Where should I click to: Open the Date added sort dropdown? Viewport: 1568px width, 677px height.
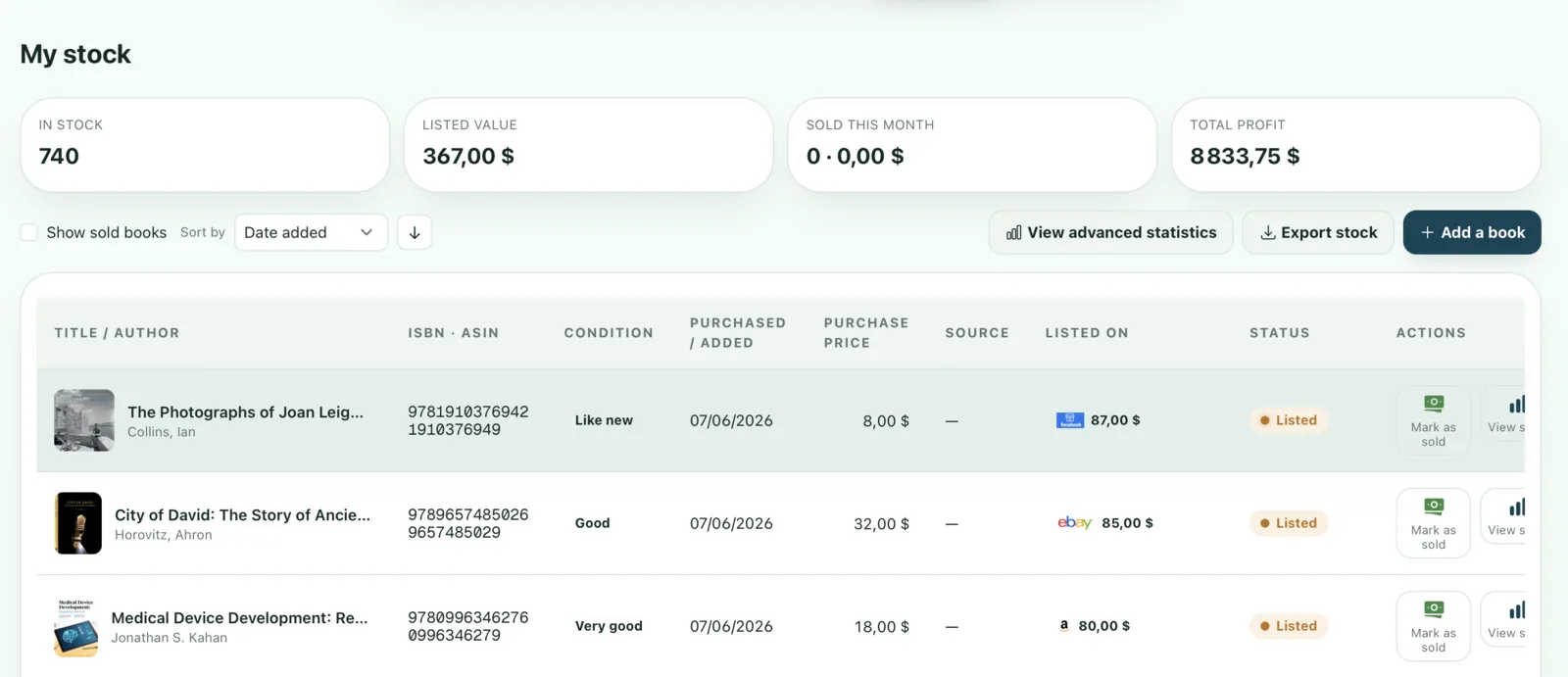point(311,232)
